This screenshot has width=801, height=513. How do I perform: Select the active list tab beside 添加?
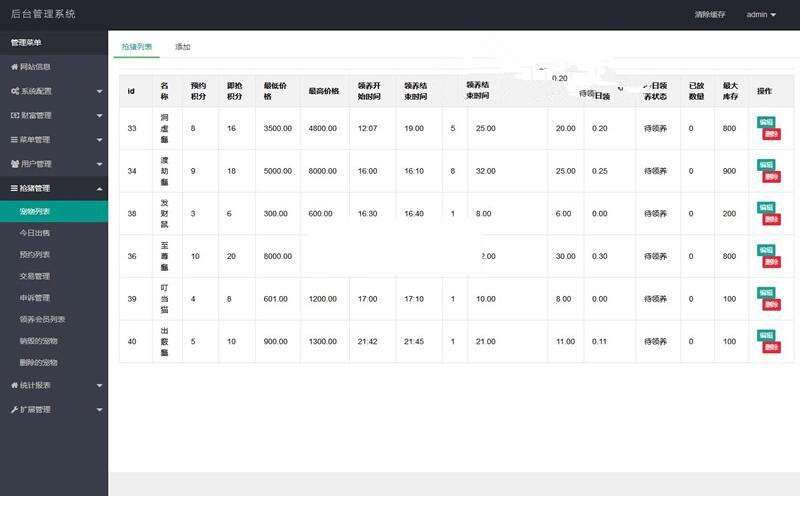pyautogui.click(x=136, y=47)
